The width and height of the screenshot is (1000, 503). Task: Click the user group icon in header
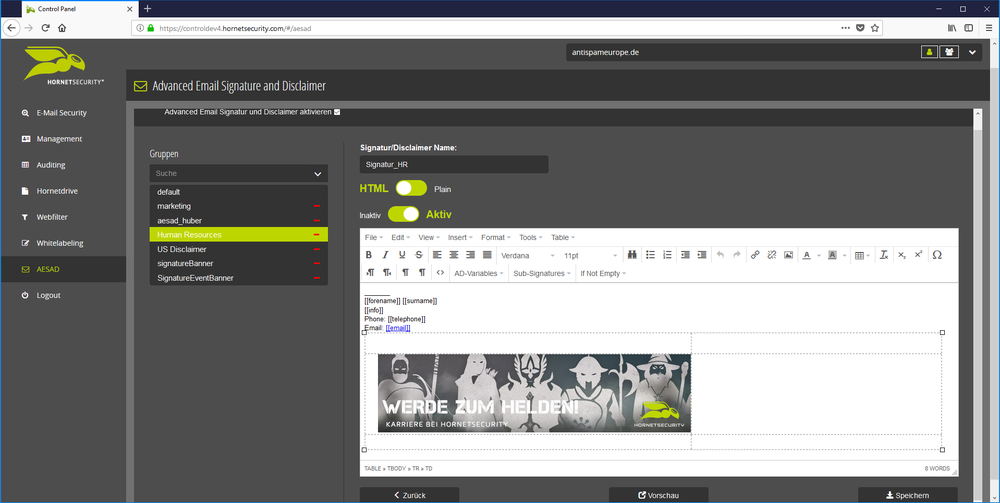pyautogui.click(x=949, y=52)
